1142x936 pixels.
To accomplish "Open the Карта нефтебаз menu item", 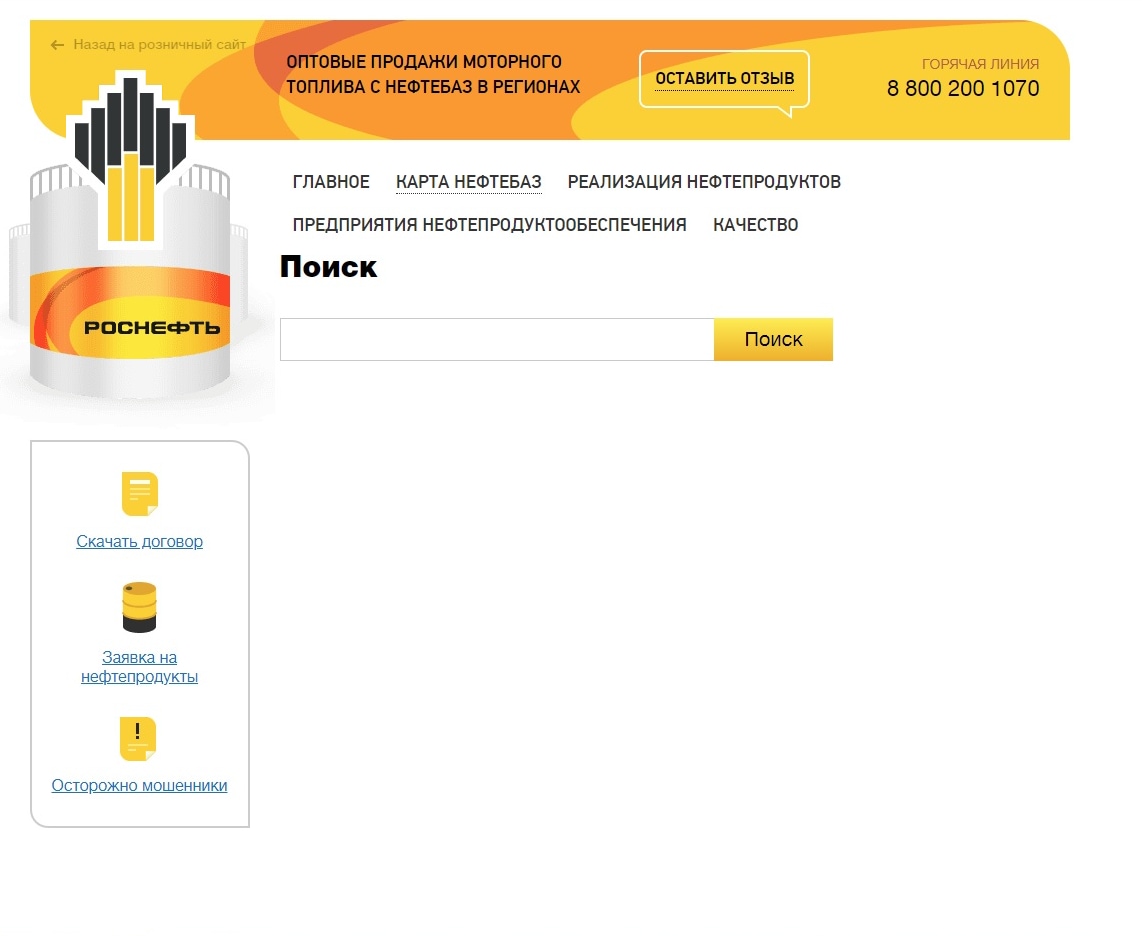I will (468, 181).
